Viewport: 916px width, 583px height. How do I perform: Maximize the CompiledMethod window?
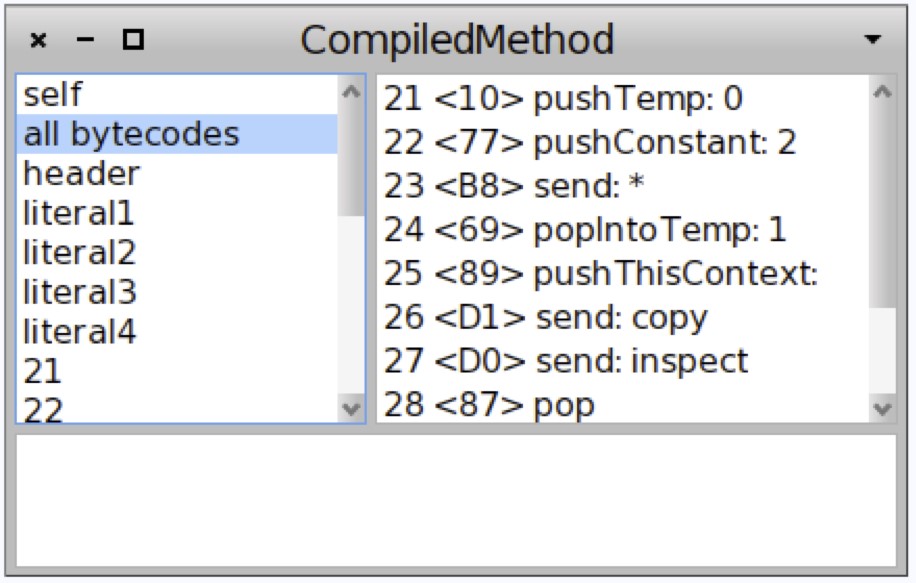(x=132, y=40)
